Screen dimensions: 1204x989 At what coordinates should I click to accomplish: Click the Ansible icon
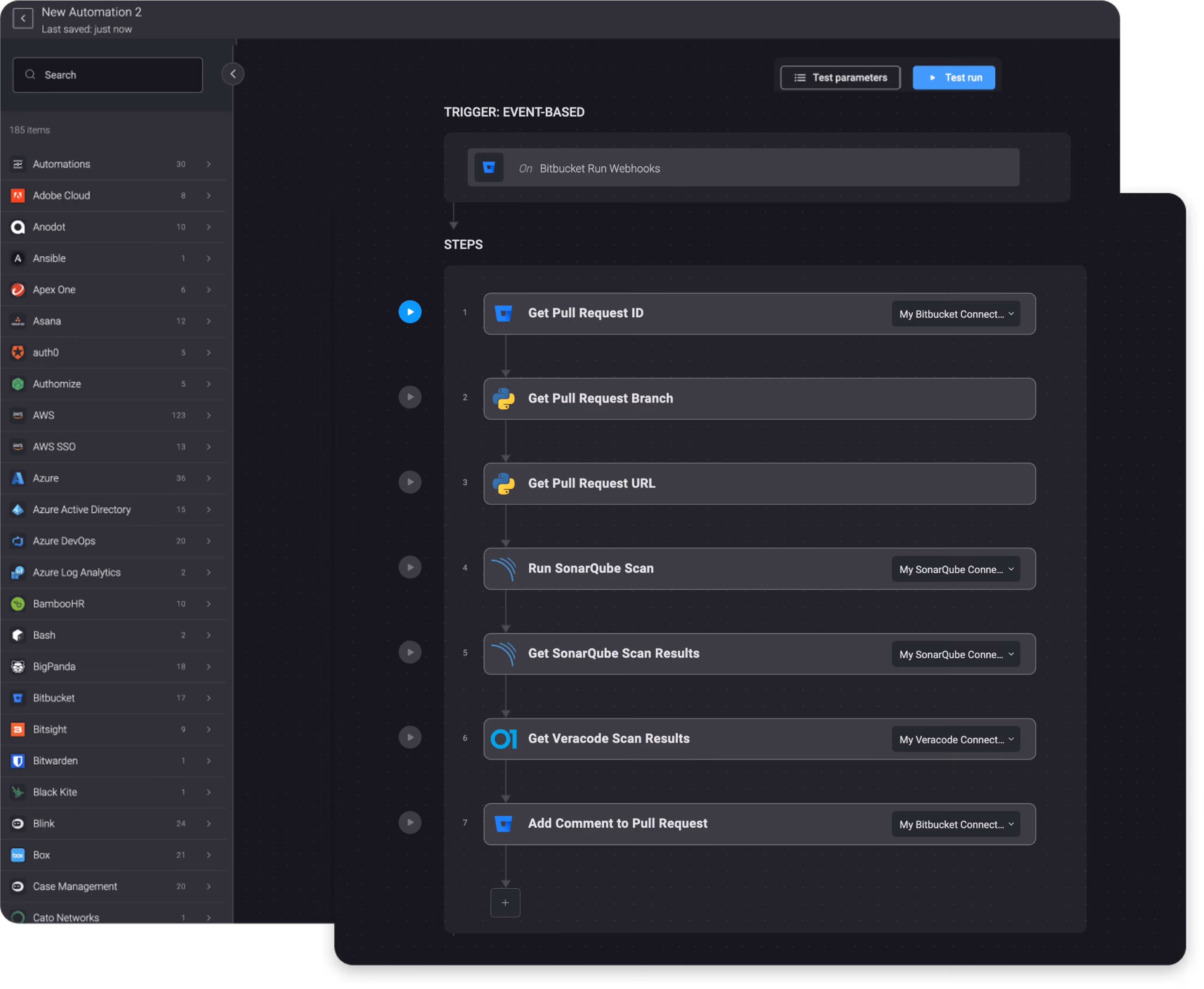(18, 258)
